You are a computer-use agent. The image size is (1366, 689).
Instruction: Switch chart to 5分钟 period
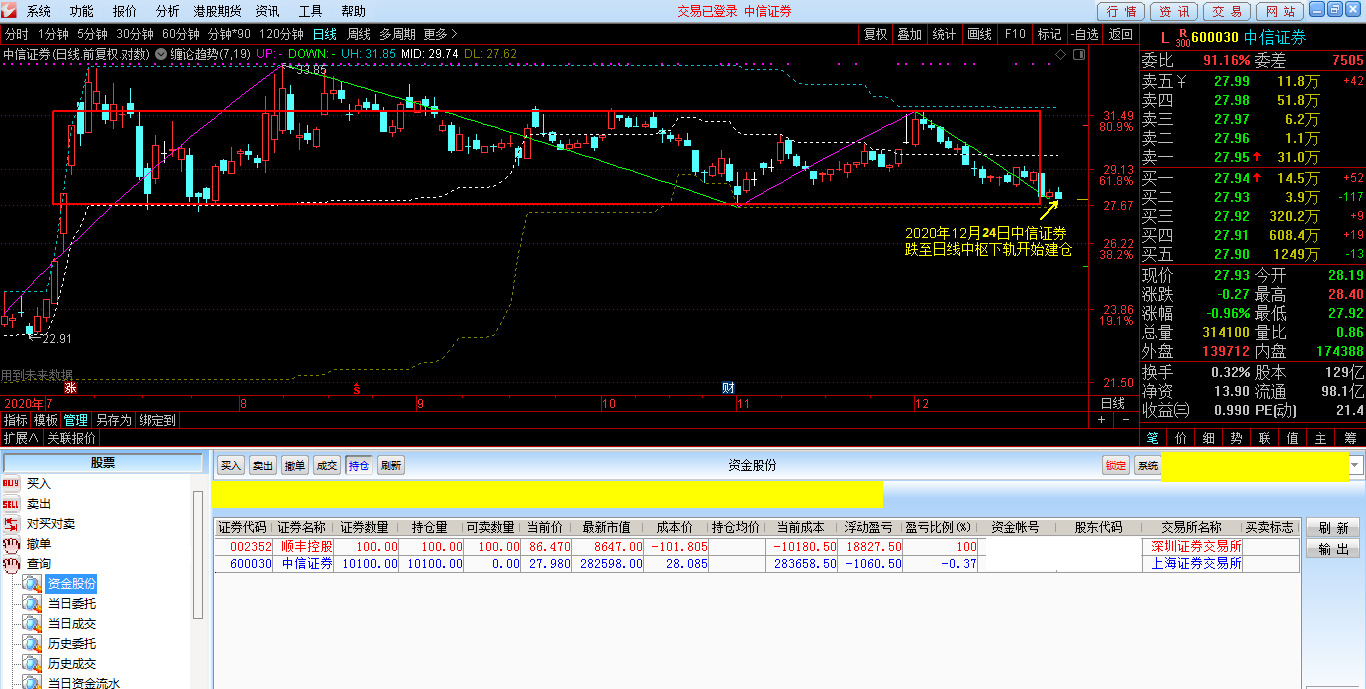tap(92, 34)
